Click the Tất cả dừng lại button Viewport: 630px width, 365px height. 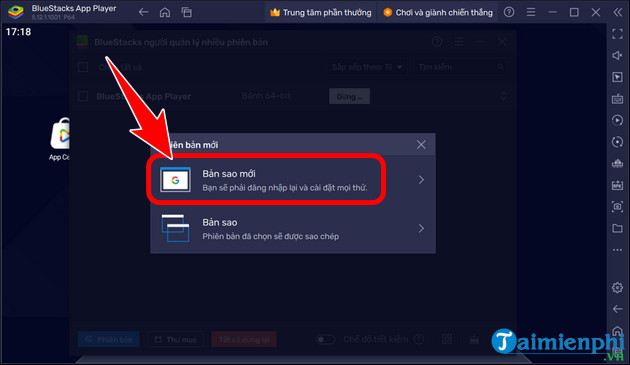pos(244,340)
